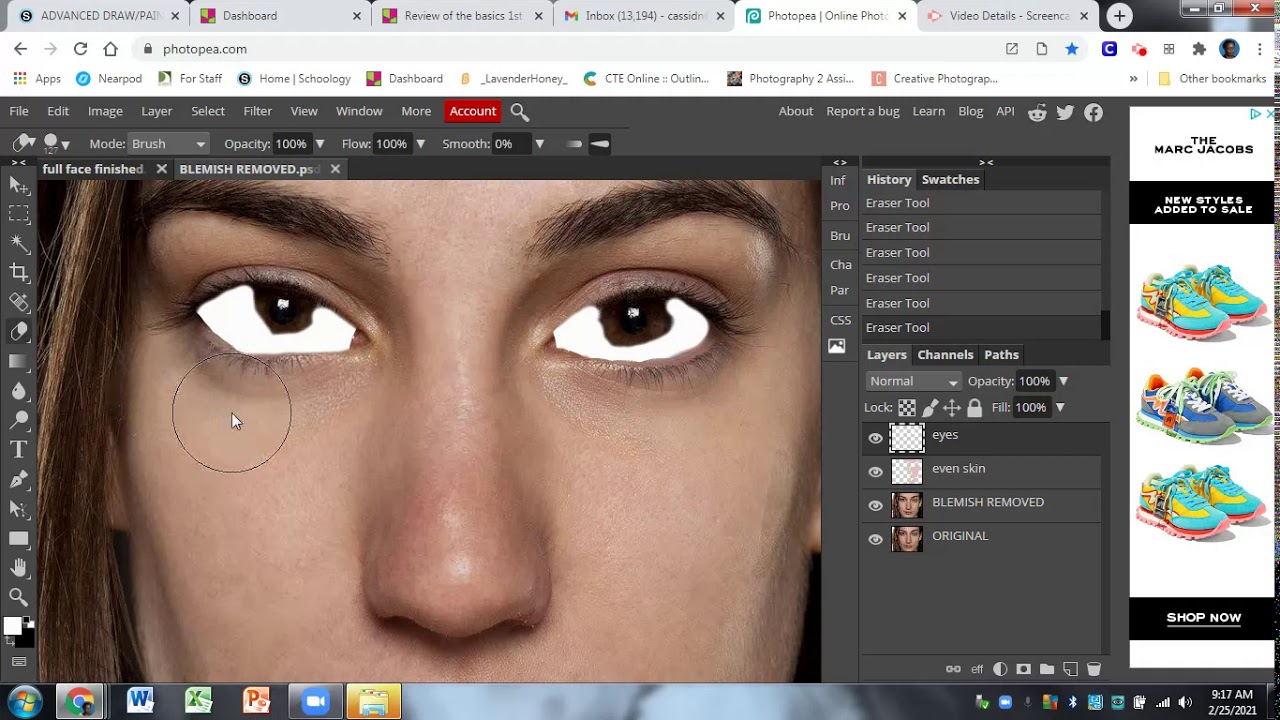The width and height of the screenshot is (1280, 720).
Task: Switch to the BLEMISH REMOVED.psd document tab
Action: point(249,169)
